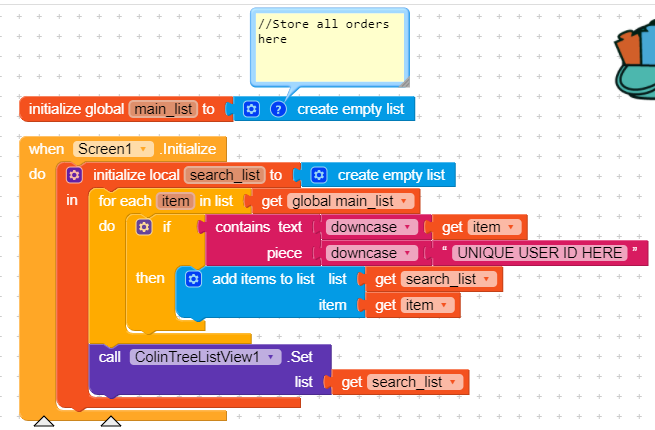655x430 pixels.
Task: Click the right warning triangle below the event block
Action: (x=111, y=421)
